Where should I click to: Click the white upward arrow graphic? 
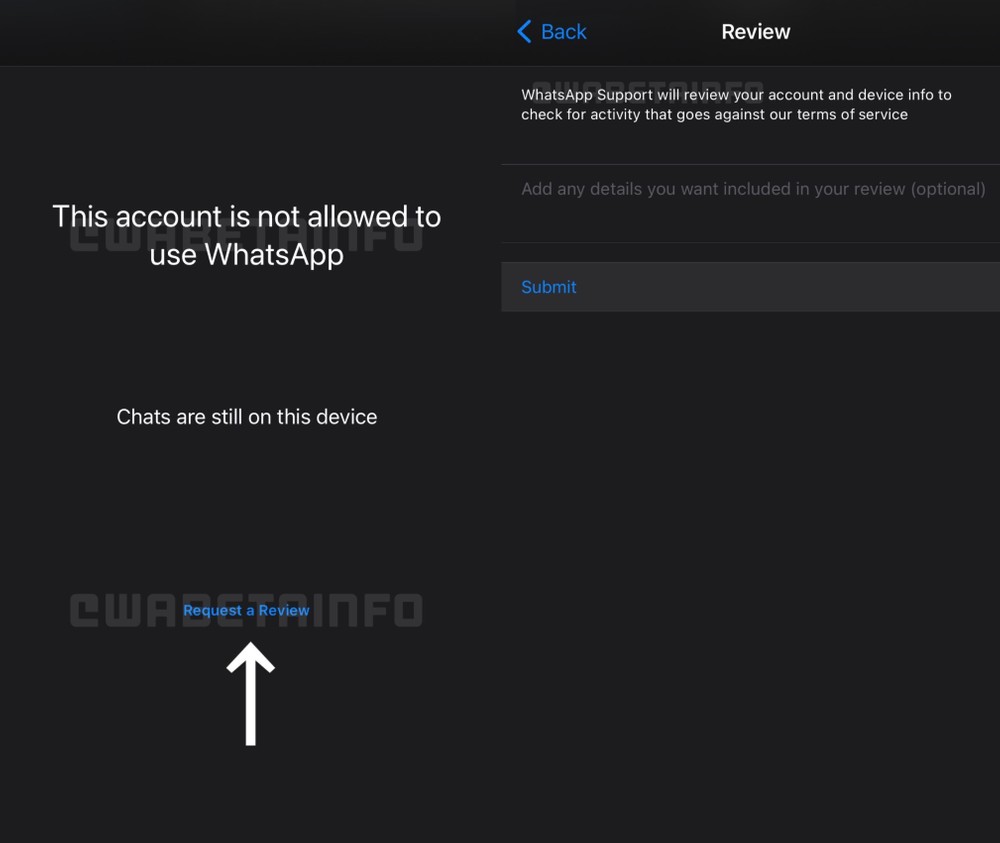(251, 693)
